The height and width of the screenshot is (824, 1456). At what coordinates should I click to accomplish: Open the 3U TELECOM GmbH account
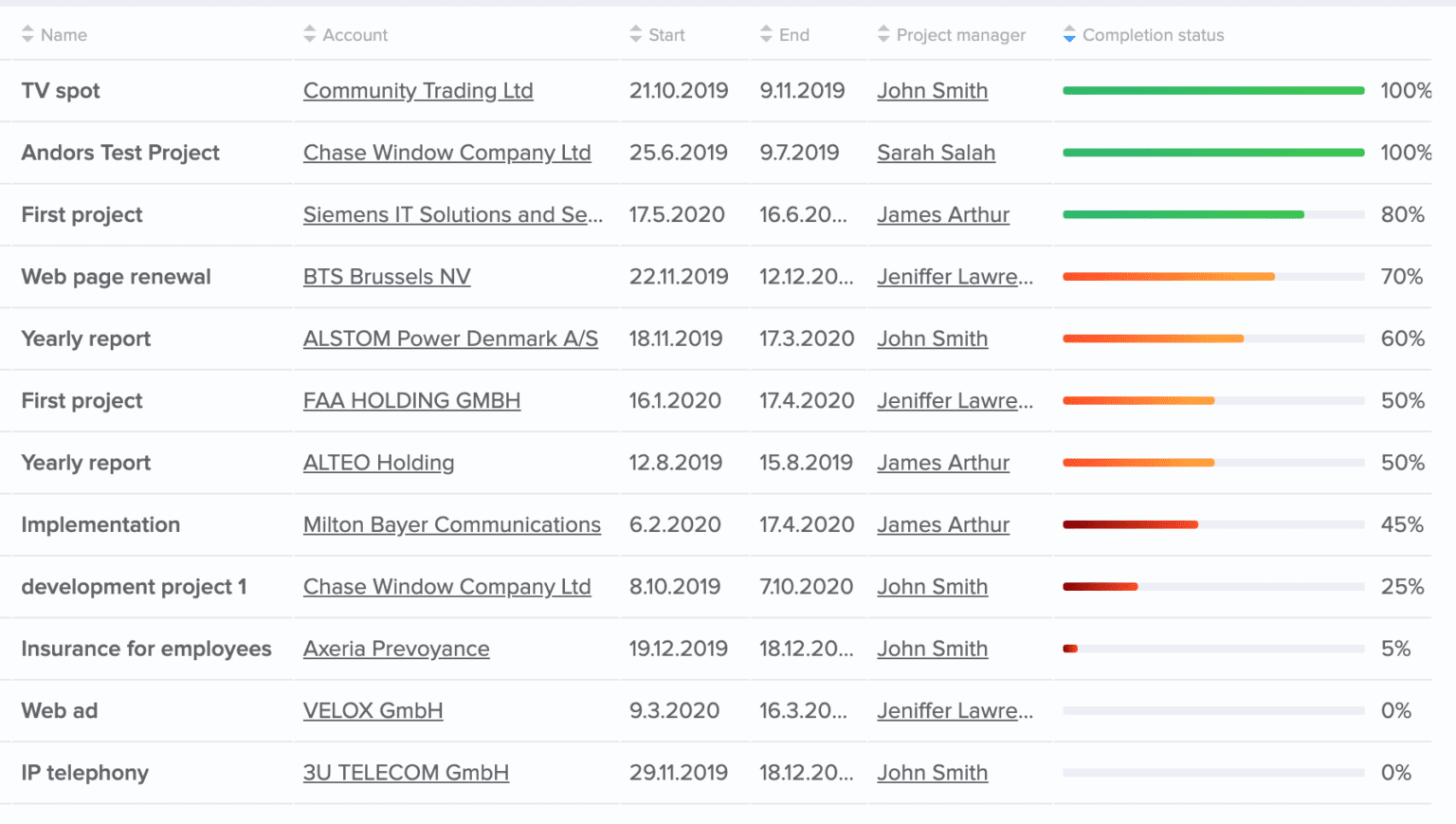[x=406, y=773]
